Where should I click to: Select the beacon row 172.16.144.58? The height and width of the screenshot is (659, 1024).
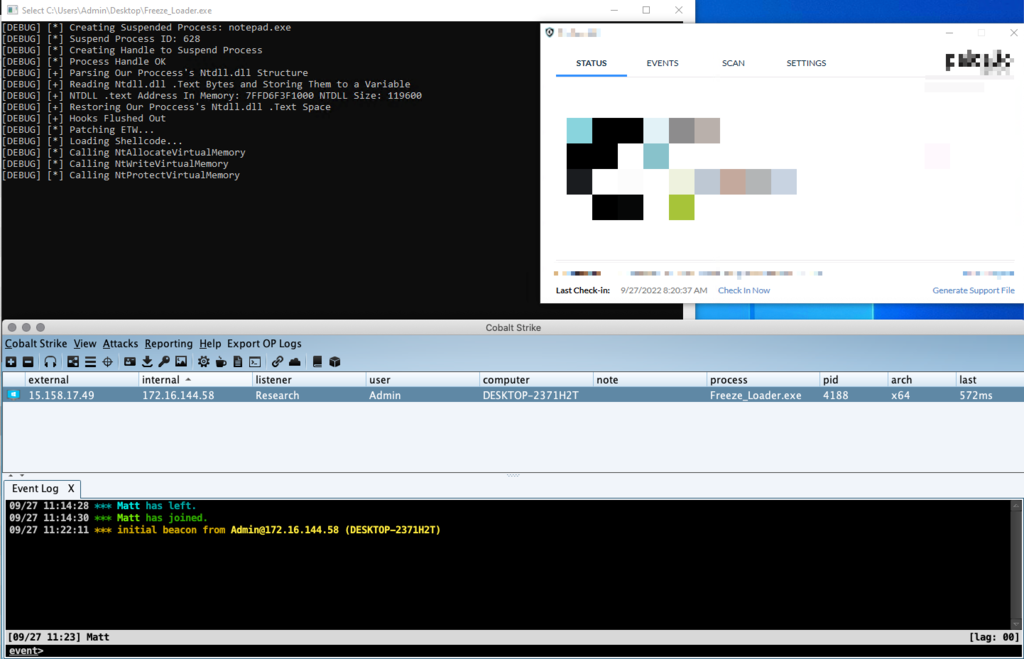point(513,395)
